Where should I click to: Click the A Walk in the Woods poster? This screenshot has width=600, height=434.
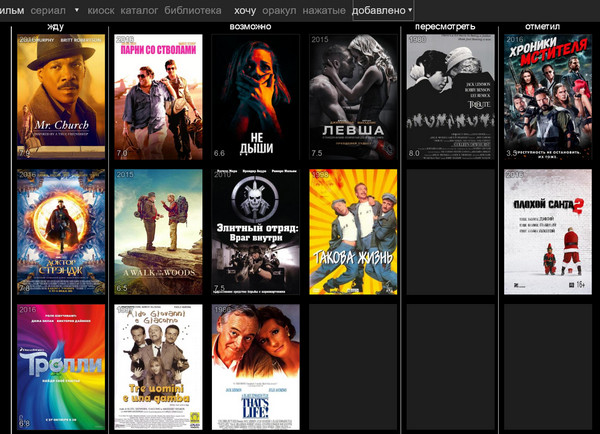pos(158,232)
